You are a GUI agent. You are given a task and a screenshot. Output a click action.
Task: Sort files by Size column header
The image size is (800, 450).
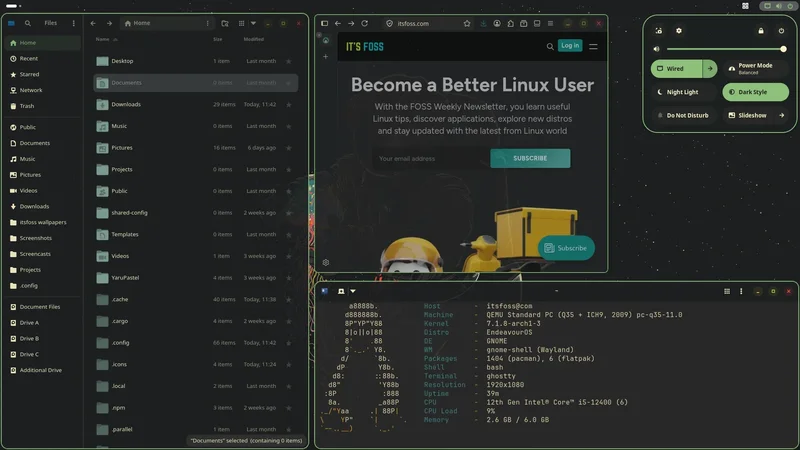click(x=217, y=39)
